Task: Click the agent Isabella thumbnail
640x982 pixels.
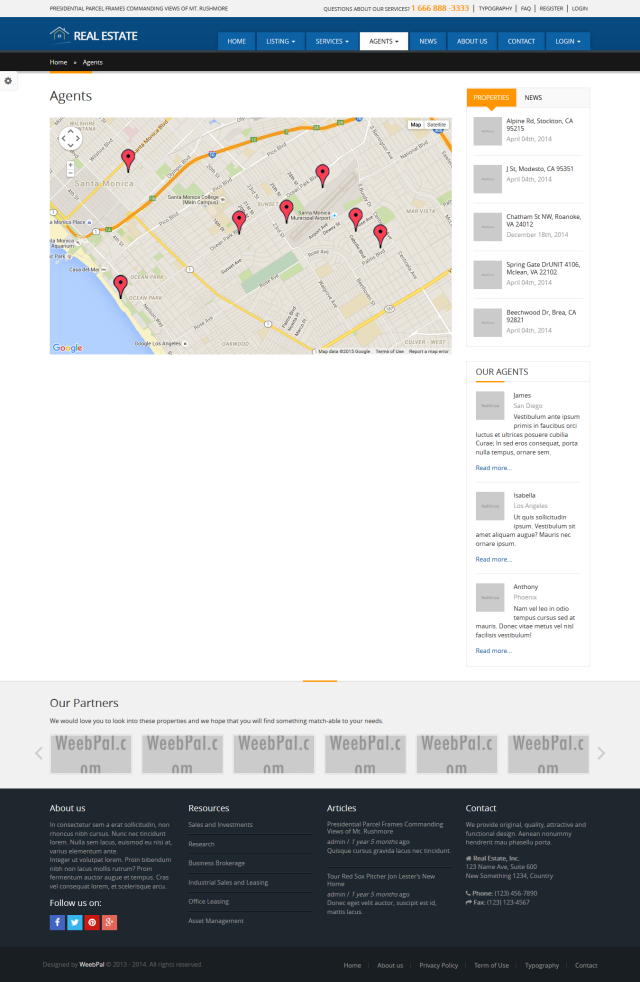Action: point(490,506)
